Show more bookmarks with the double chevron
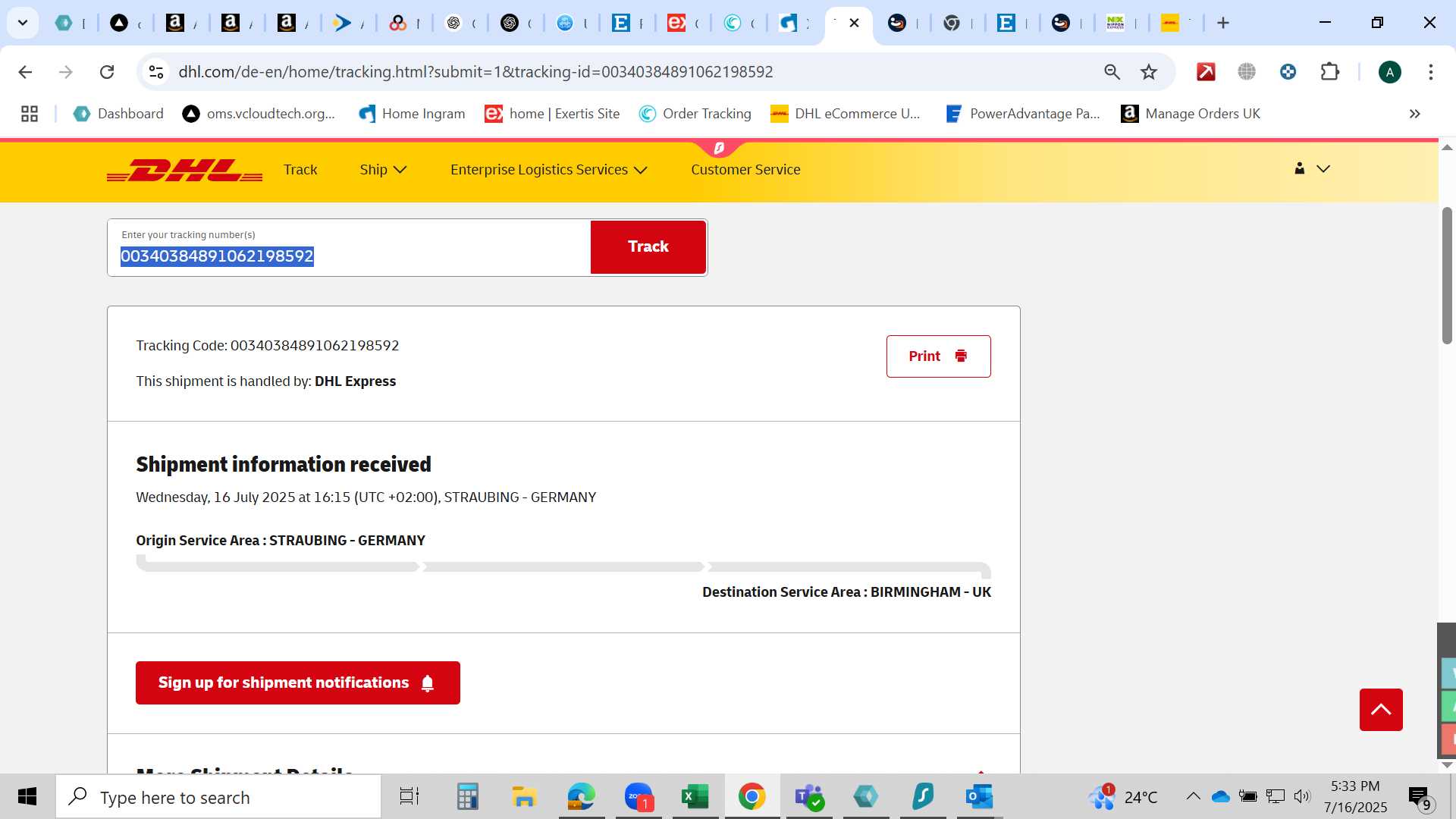The width and height of the screenshot is (1456, 819). (x=1414, y=114)
